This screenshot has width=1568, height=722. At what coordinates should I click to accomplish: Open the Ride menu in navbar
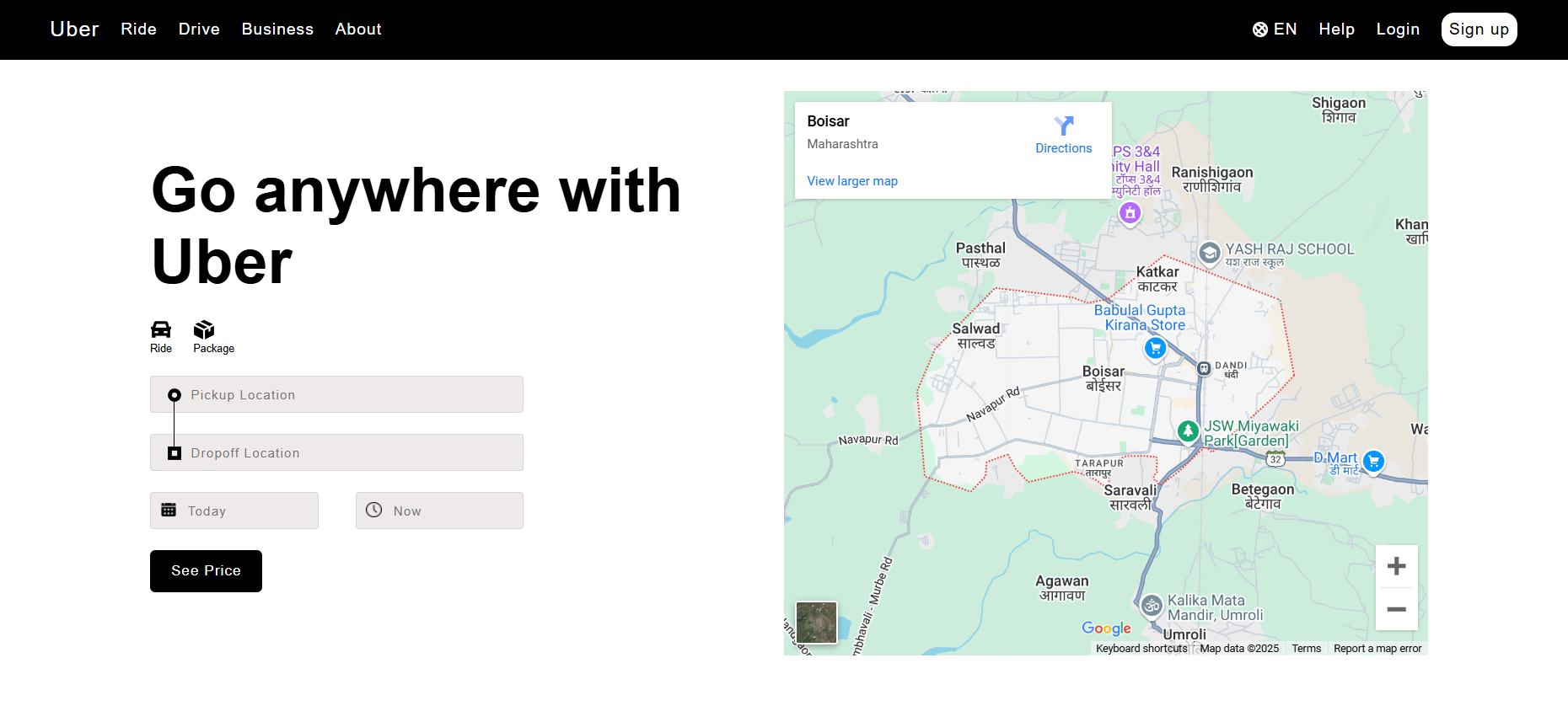pyautogui.click(x=138, y=29)
